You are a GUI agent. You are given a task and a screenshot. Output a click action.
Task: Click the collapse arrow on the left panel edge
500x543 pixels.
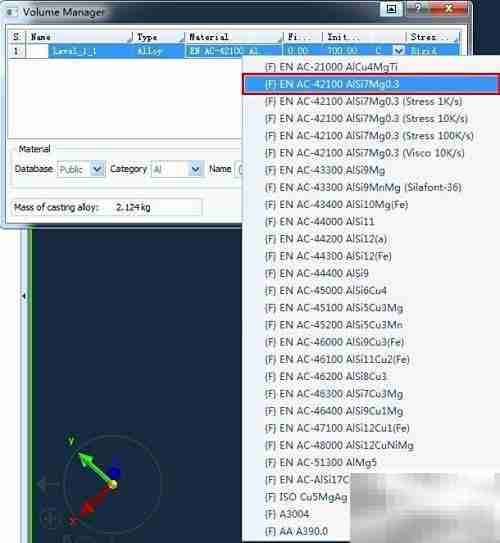(24, 296)
